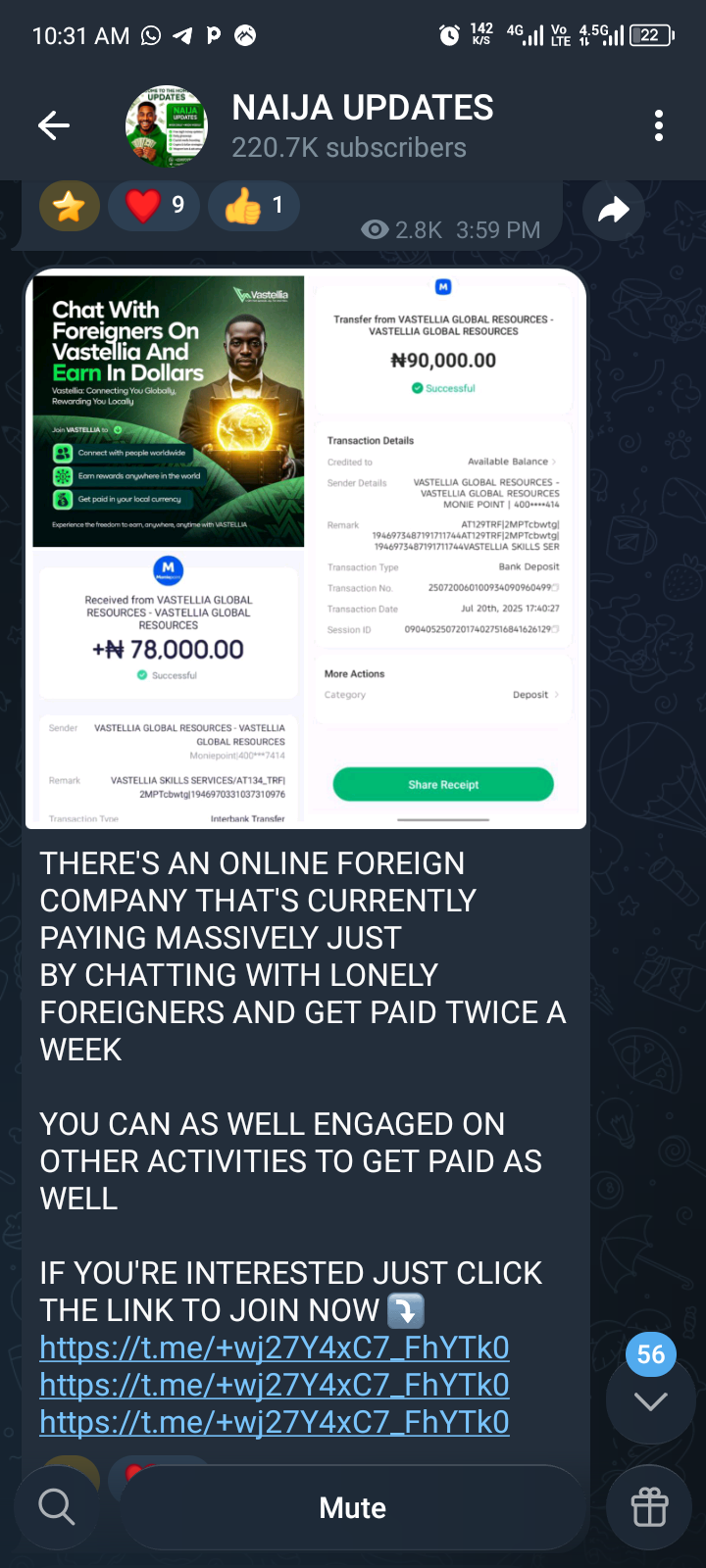Viewport: 706px width, 1568px height.
Task: Jump to latest messages via down chevron
Action: [x=651, y=1401]
